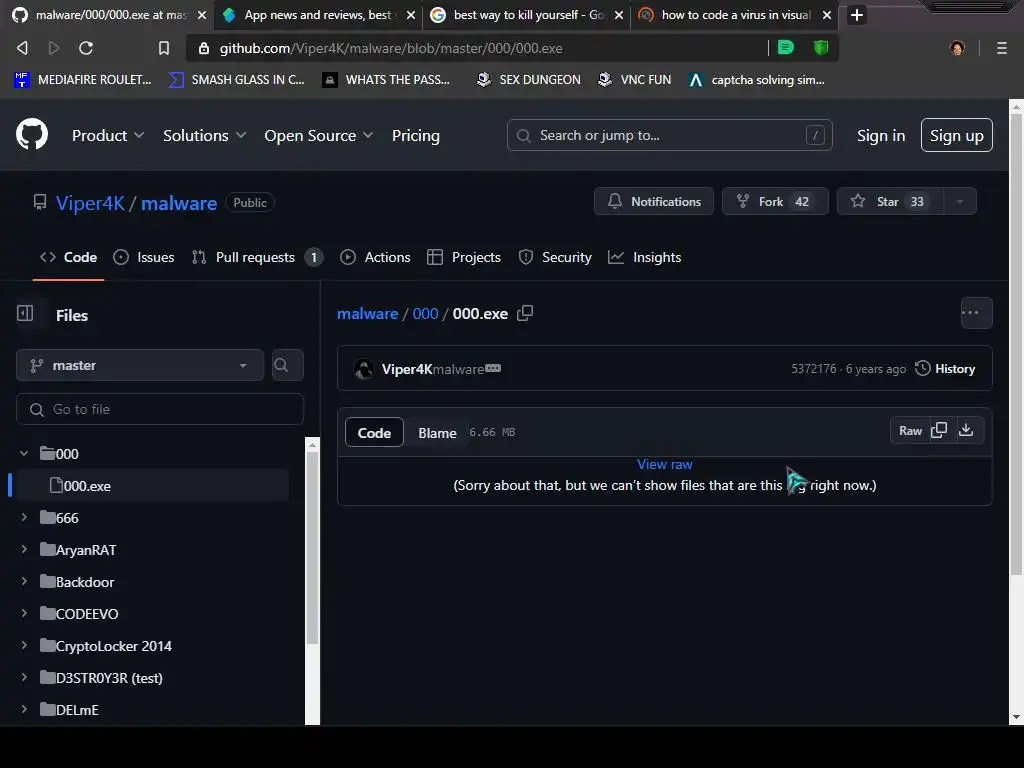Open the three-dot more actions menu

(976, 313)
